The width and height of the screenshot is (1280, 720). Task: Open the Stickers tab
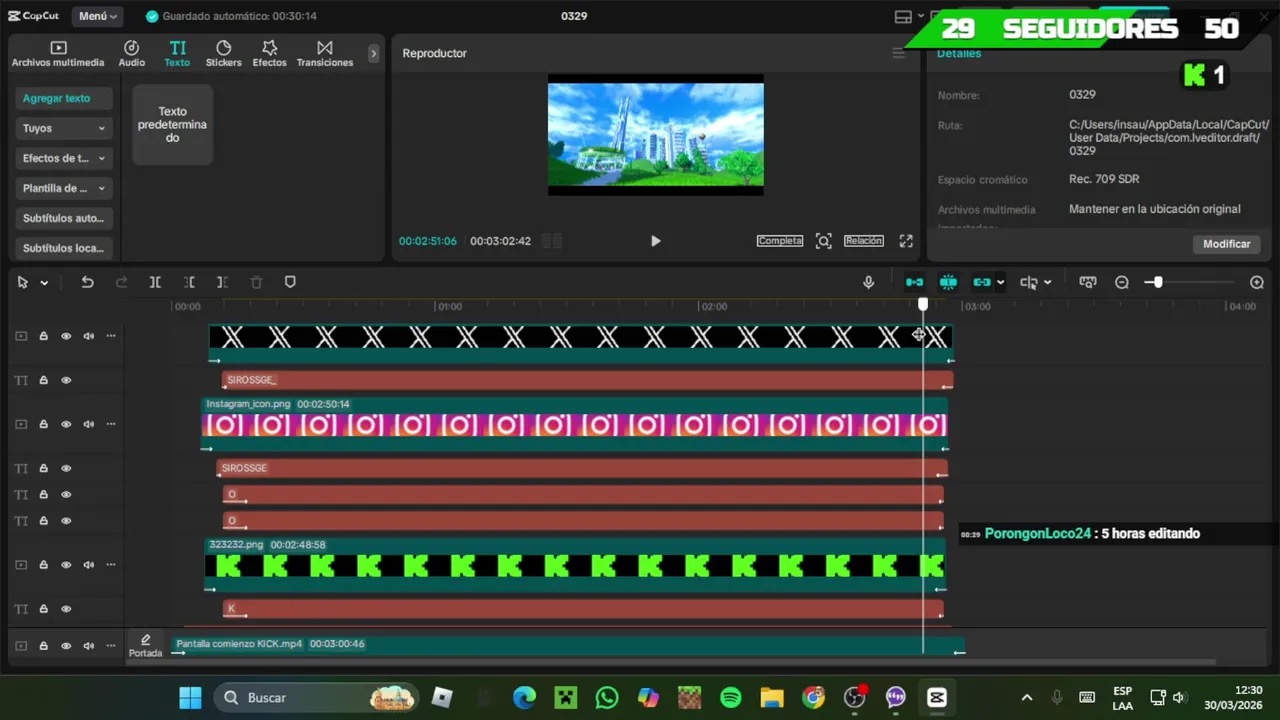[223, 54]
